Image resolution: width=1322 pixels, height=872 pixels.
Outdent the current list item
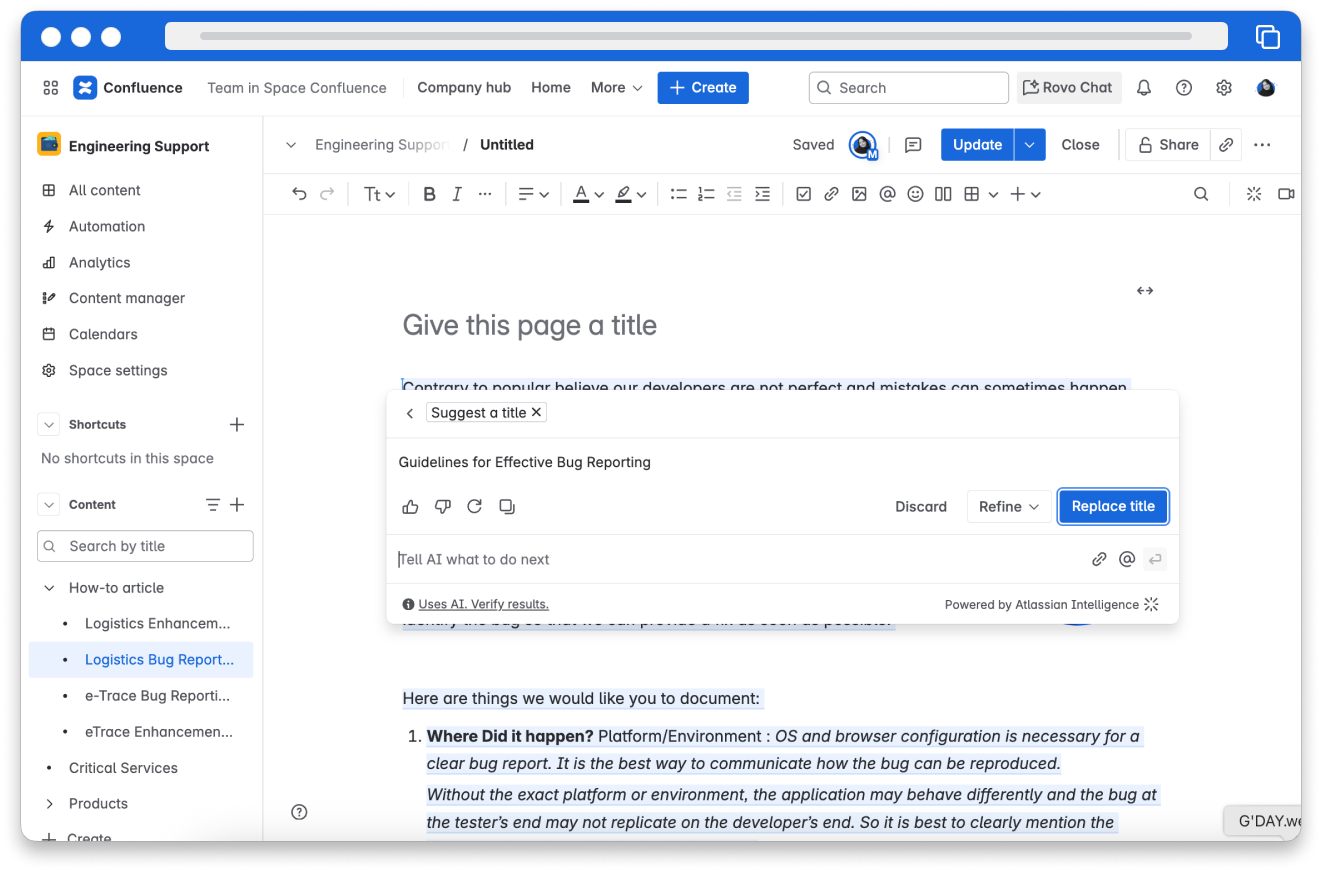pyautogui.click(x=734, y=195)
